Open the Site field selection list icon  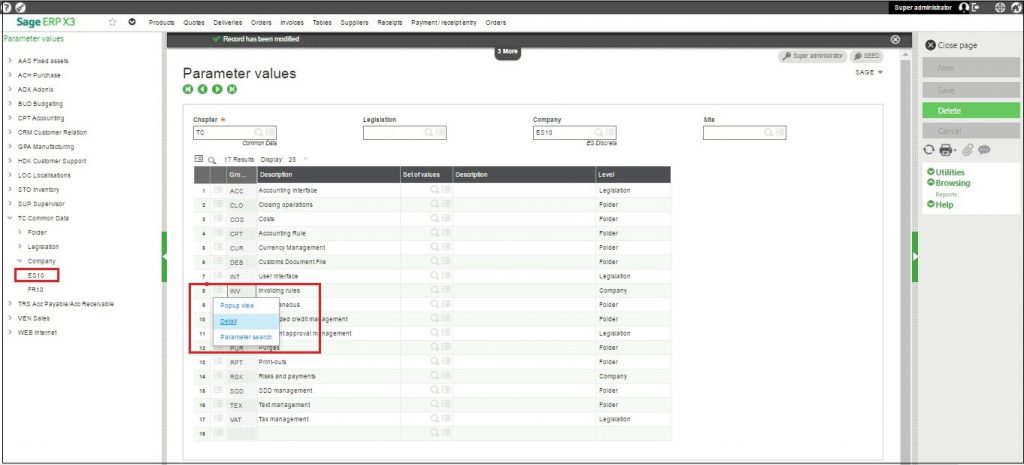coord(780,133)
